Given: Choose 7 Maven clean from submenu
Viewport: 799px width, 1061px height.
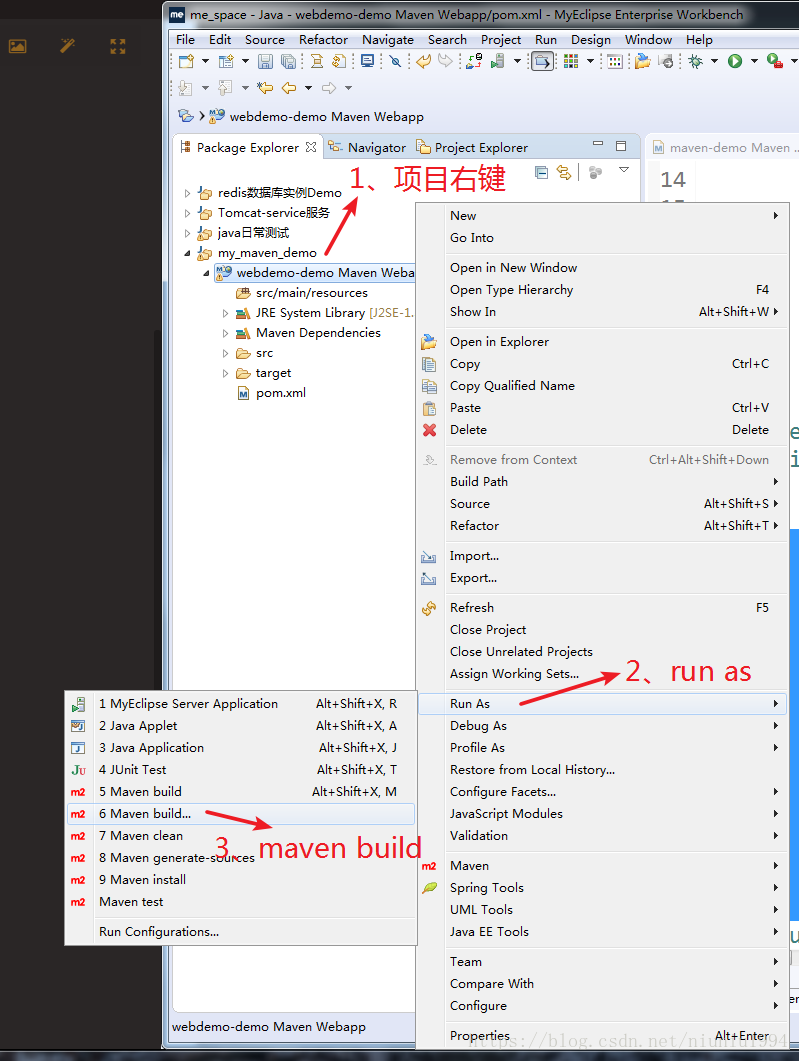Looking at the screenshot, I should click(241, 836).
